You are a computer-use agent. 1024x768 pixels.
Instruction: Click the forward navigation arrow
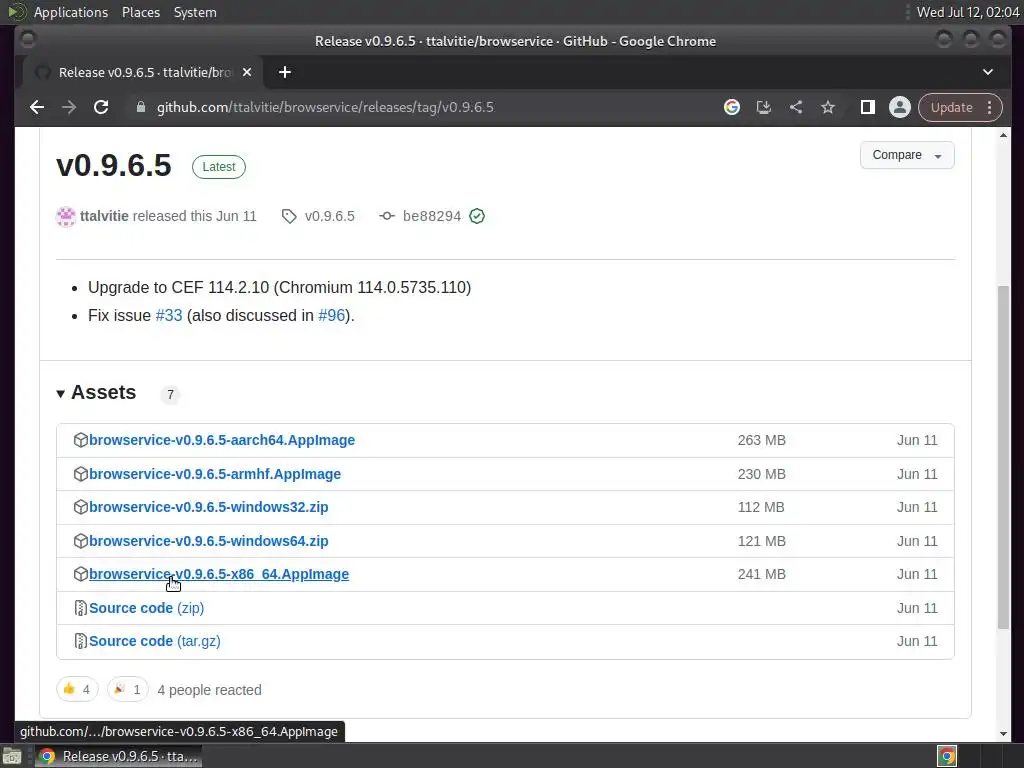point(69,107)
